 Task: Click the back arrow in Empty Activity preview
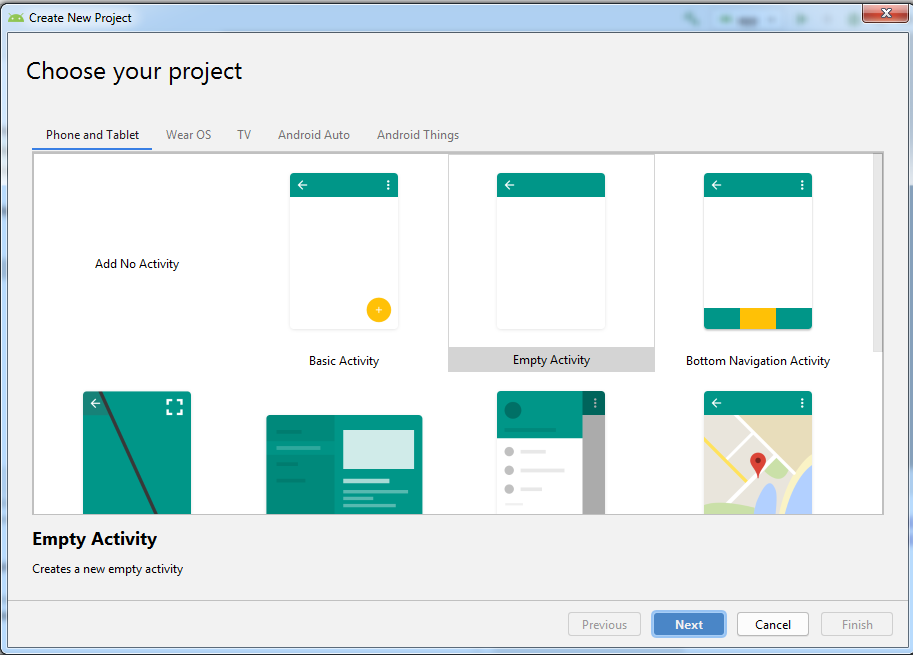[x=509, y=185]
